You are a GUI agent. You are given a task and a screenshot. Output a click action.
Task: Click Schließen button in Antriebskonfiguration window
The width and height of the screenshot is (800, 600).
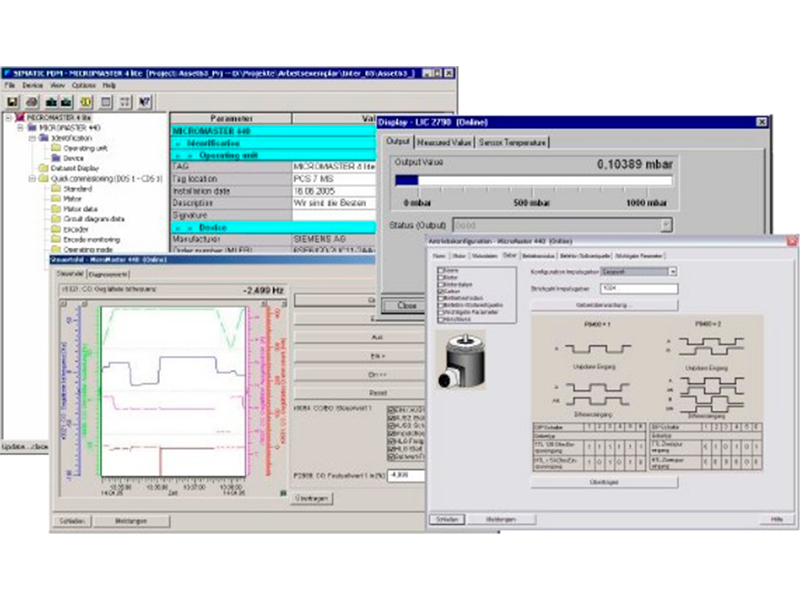(447, 519)
